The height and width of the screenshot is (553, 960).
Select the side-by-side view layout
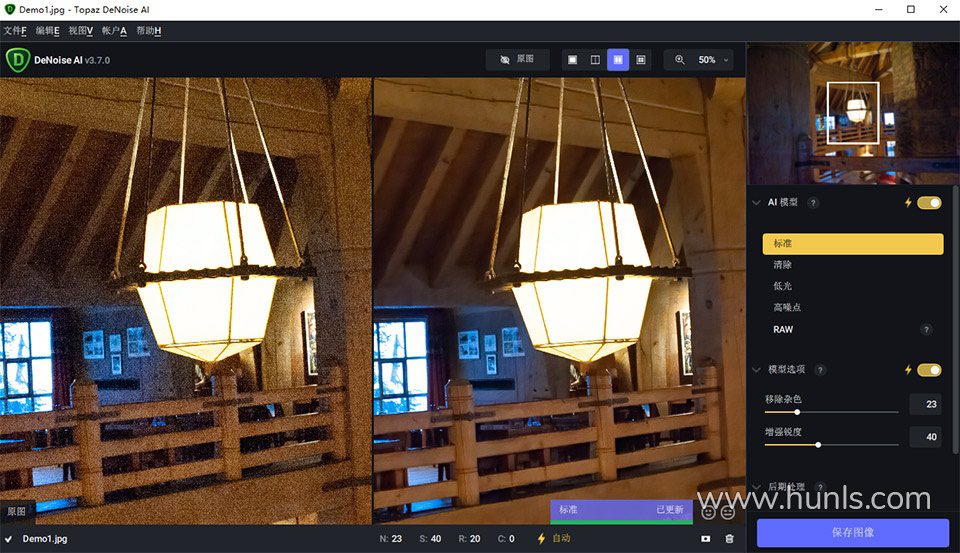click(618, 59)
